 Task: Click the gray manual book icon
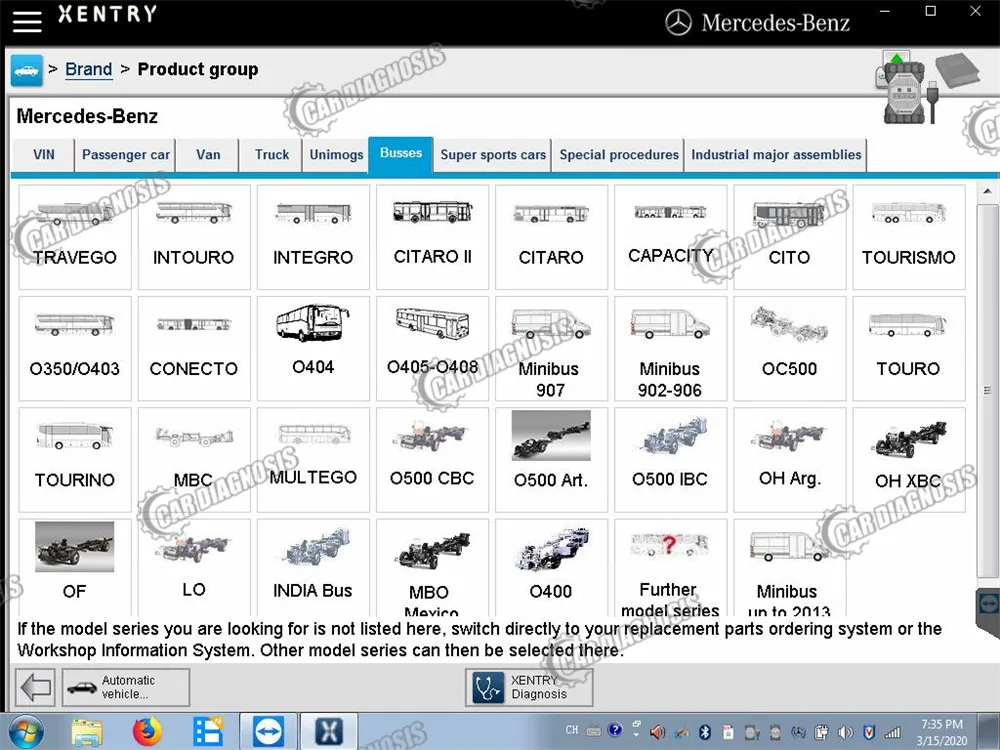[x=958, y=70]
